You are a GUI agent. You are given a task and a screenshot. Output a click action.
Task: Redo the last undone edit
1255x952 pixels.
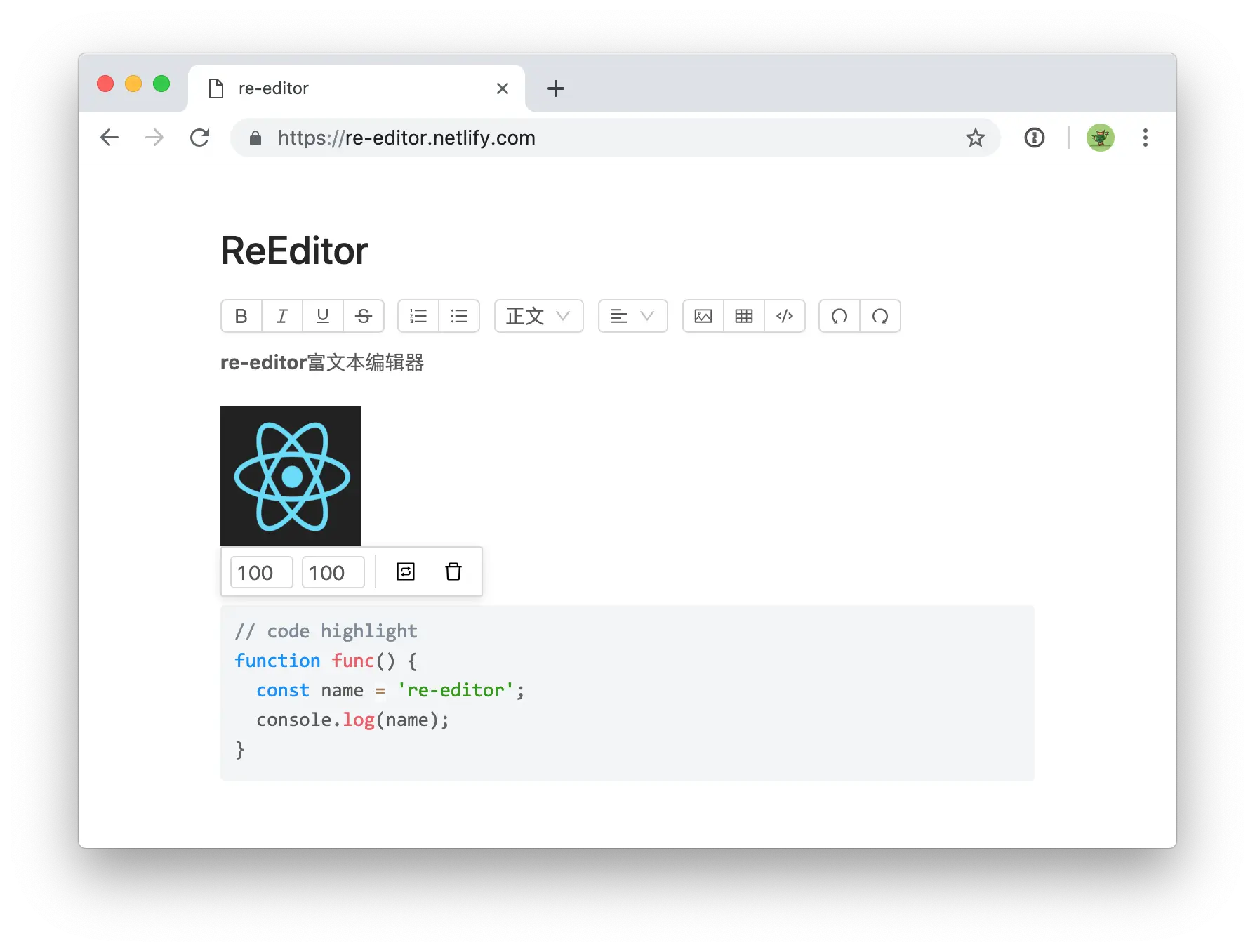point(880,316)
